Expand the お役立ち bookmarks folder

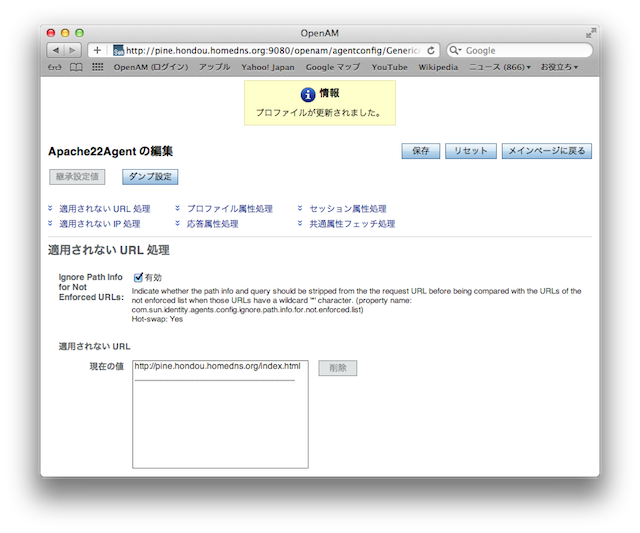click(x=560, y=67)
